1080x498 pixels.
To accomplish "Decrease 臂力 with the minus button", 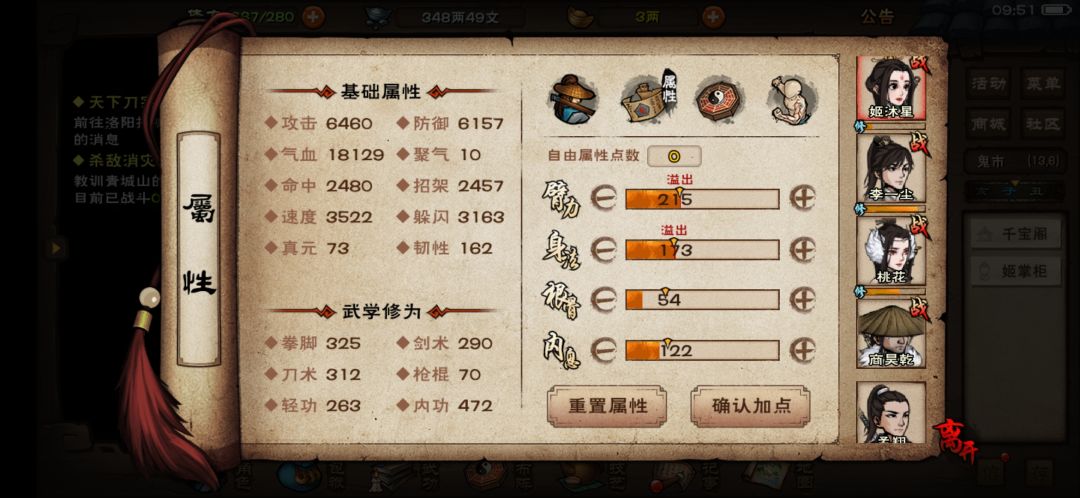I will click(604, 198).
